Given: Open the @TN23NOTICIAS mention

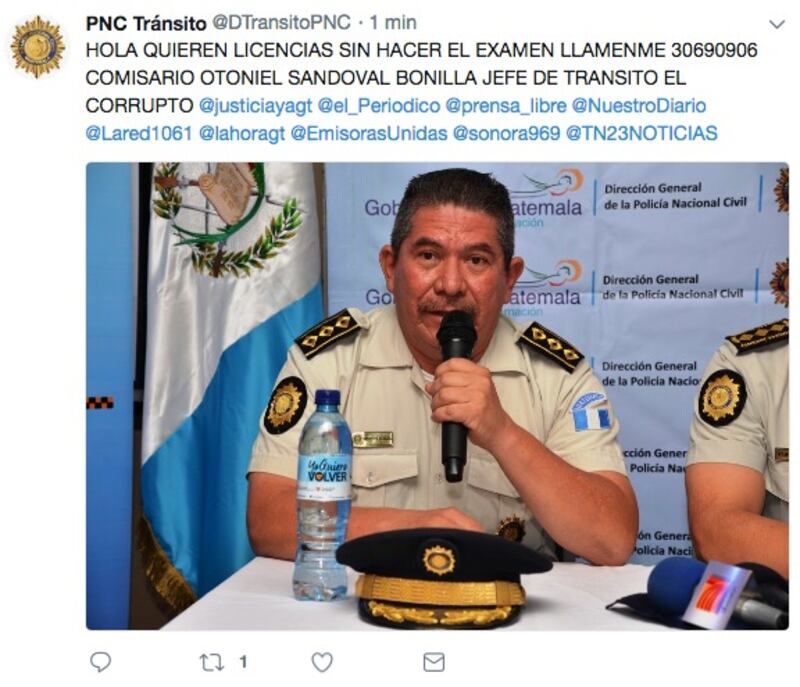Looking at the screenshot, I should click(641, 133).
